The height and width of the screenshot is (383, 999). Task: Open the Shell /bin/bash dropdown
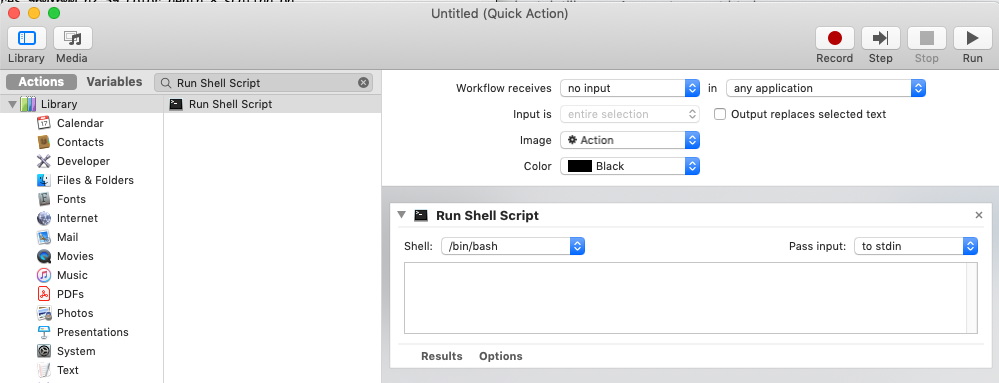[x=513, y=246]
